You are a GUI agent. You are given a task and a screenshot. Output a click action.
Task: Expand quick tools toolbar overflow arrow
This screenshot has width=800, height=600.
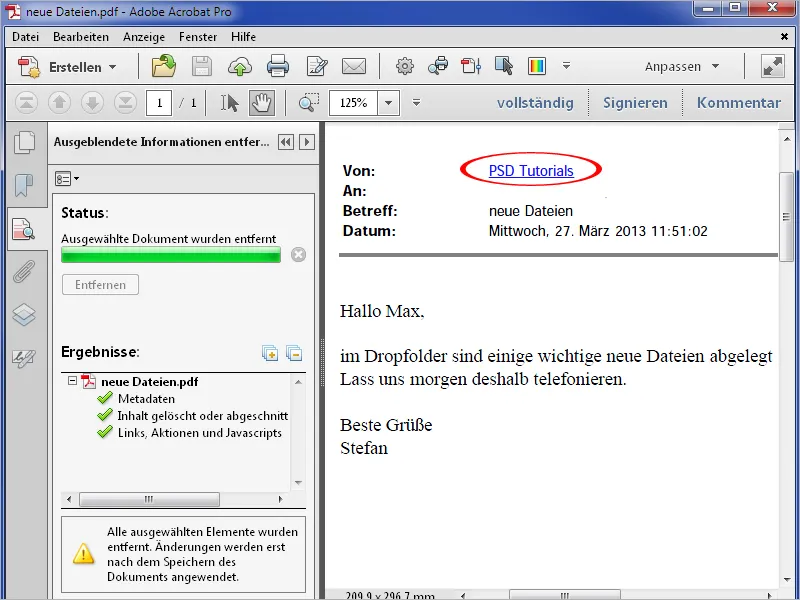(566, 65)
